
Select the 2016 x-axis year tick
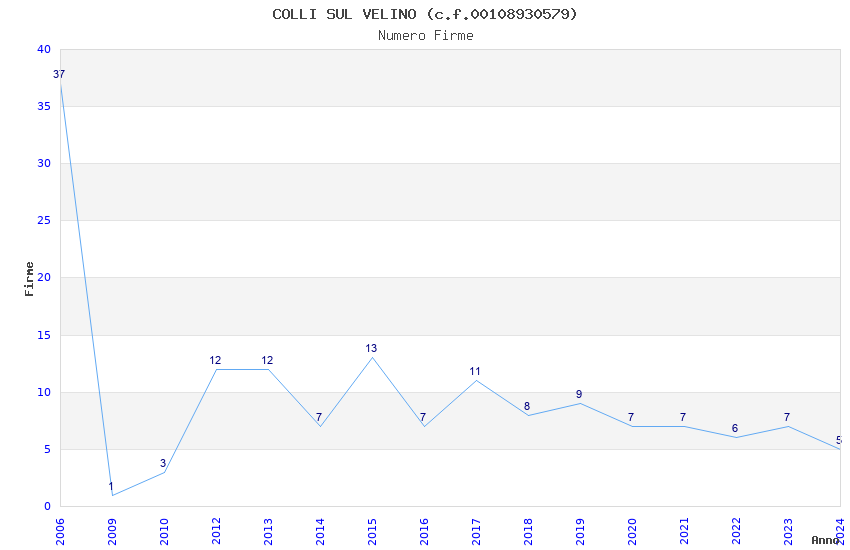click(x=424, y=532)
